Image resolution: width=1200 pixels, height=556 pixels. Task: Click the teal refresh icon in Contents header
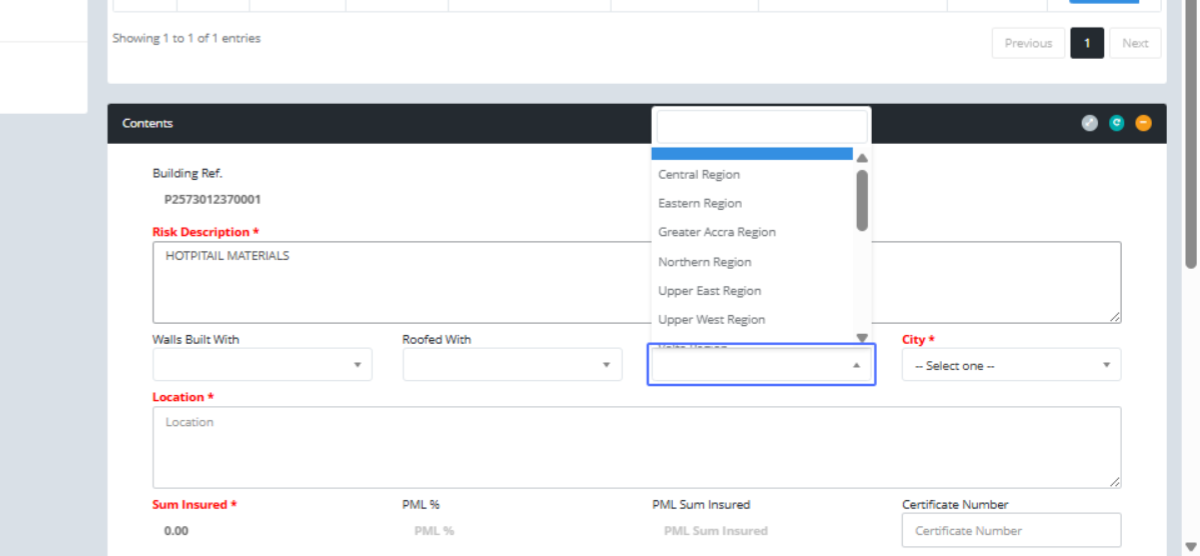pyautogui.click(x=1117, y=123)
